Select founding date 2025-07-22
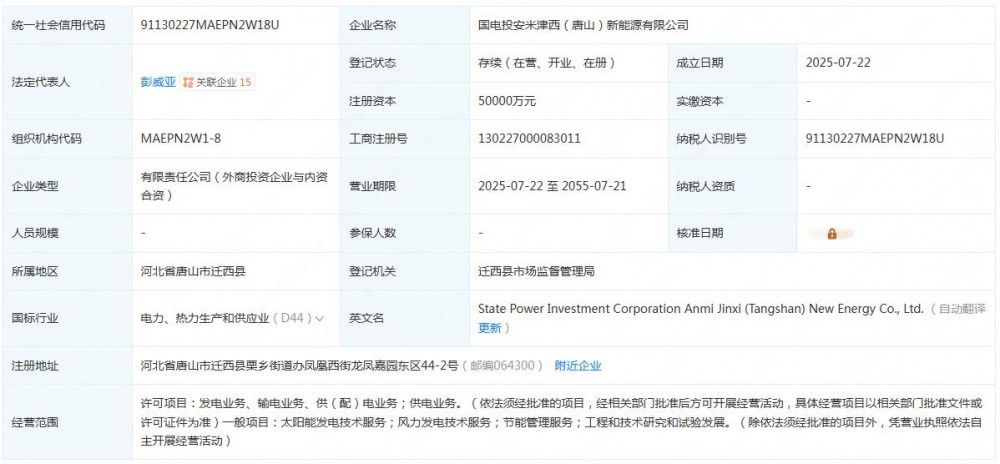This screenshot has width=1000, height=464. point(838,63)
